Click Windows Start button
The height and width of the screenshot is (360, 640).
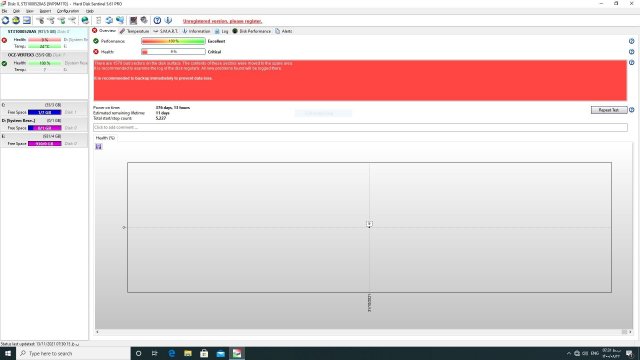click(8, 353)
